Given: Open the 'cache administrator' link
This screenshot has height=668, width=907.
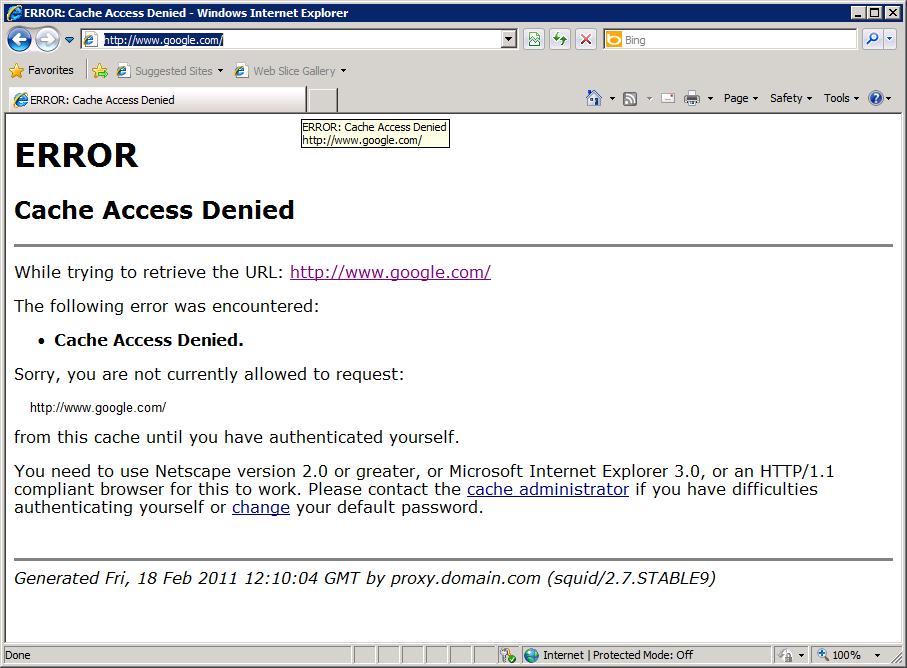Looking at the screenshot, I should pyautogui.click(x=548, y=489).
